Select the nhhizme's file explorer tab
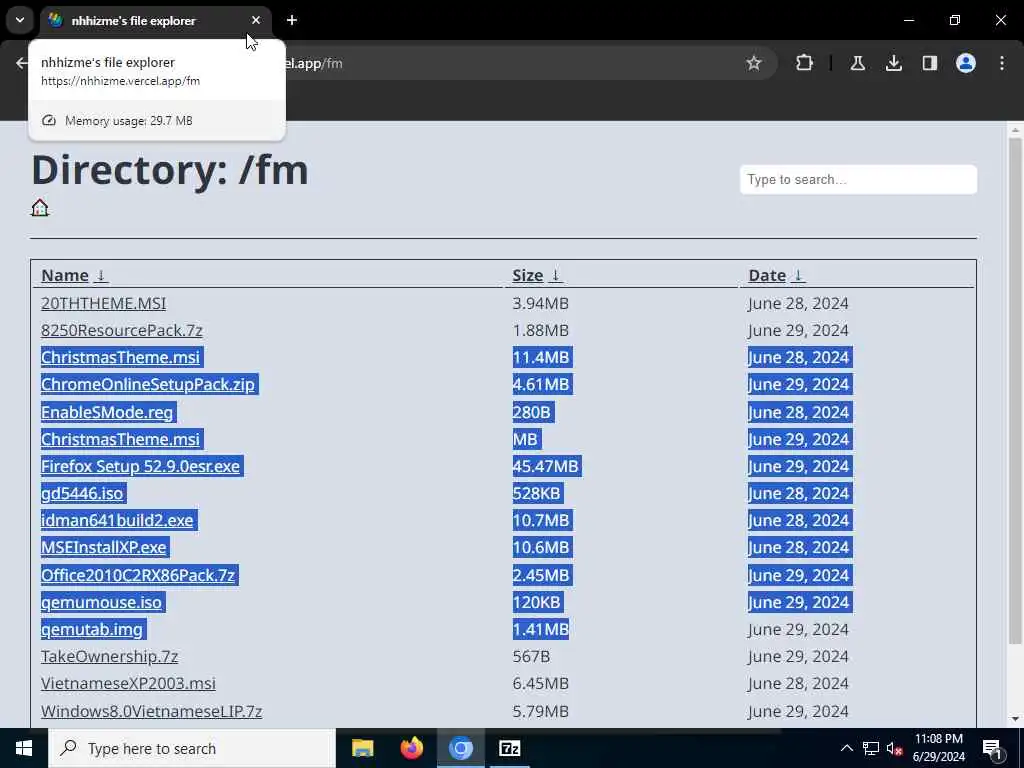Image resolution: width=1024 pixels, height=768 pixels. click(156, 20)
